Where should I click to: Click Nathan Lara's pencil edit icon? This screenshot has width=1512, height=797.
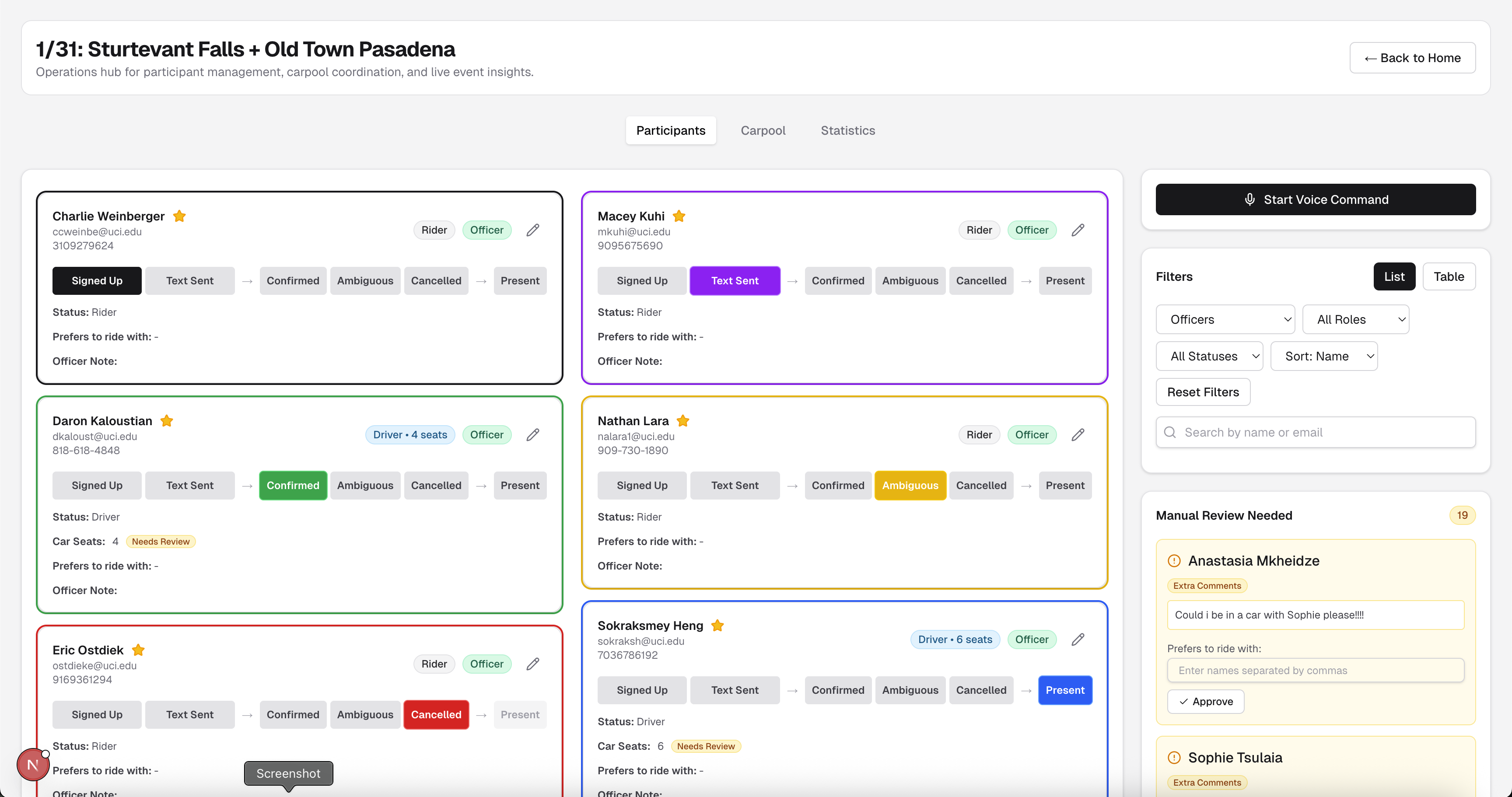tap(1078, 435)
